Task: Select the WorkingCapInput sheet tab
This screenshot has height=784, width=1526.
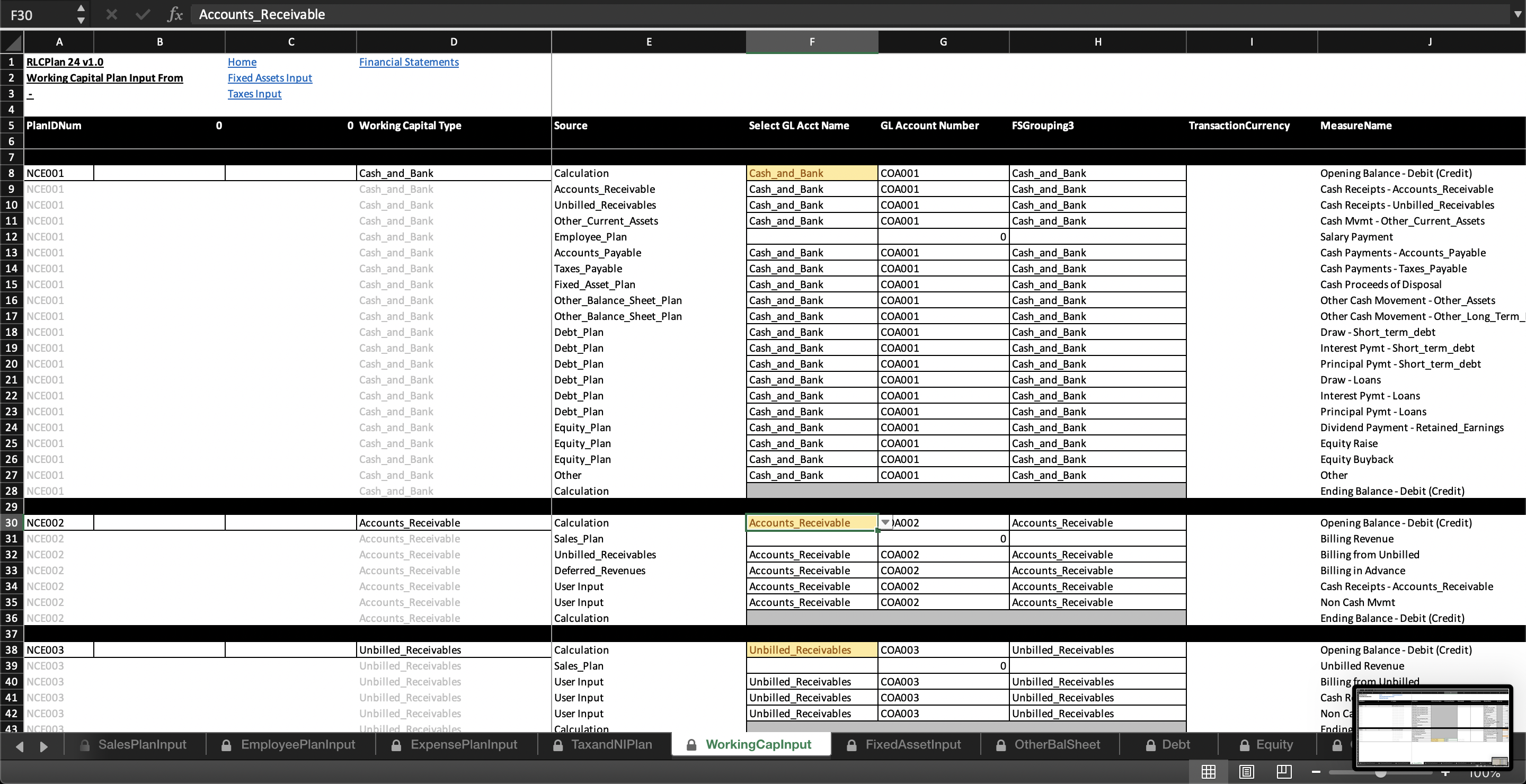Action: [751, 744]
